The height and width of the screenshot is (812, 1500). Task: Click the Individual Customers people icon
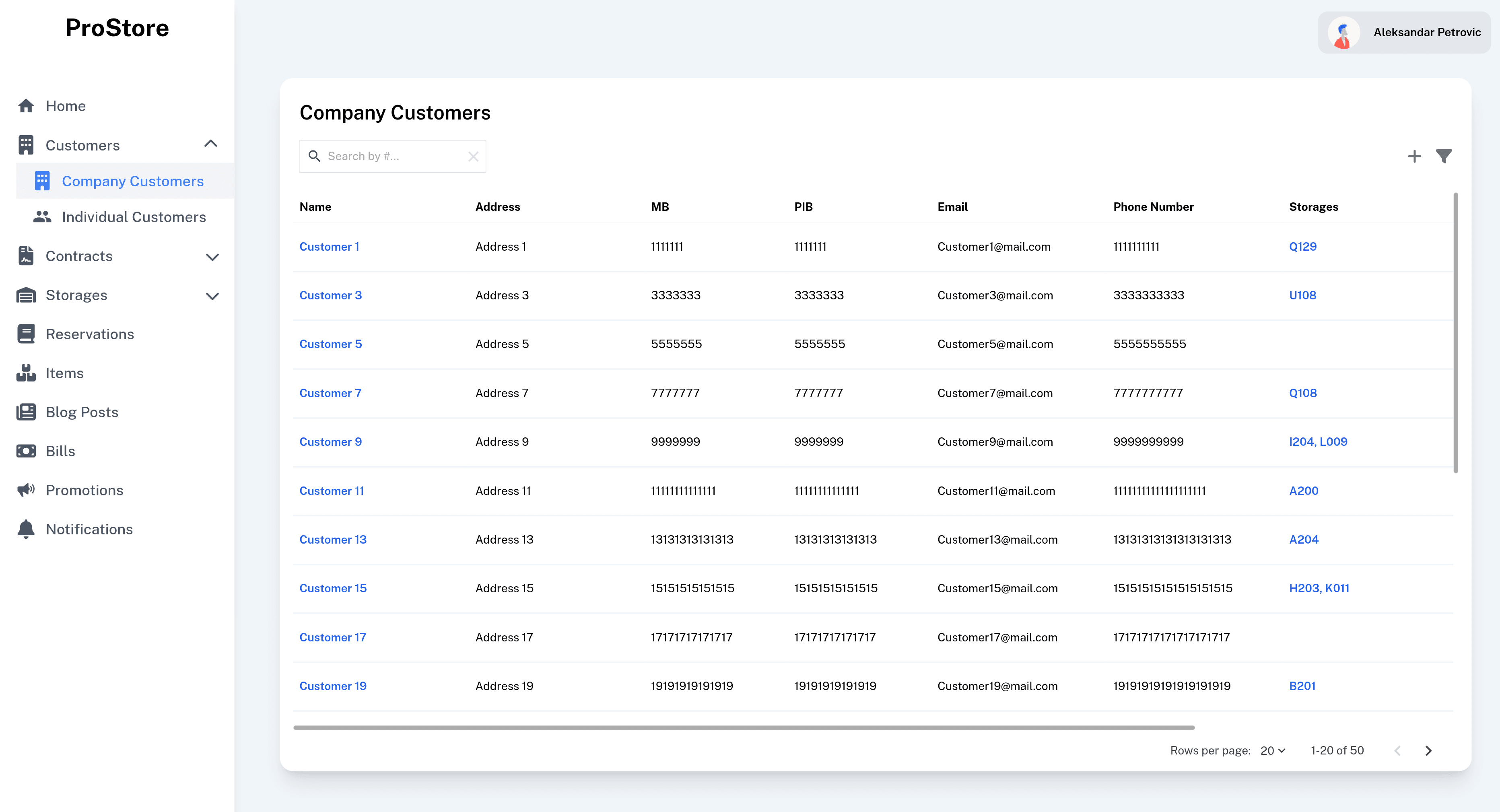point(42,217)
